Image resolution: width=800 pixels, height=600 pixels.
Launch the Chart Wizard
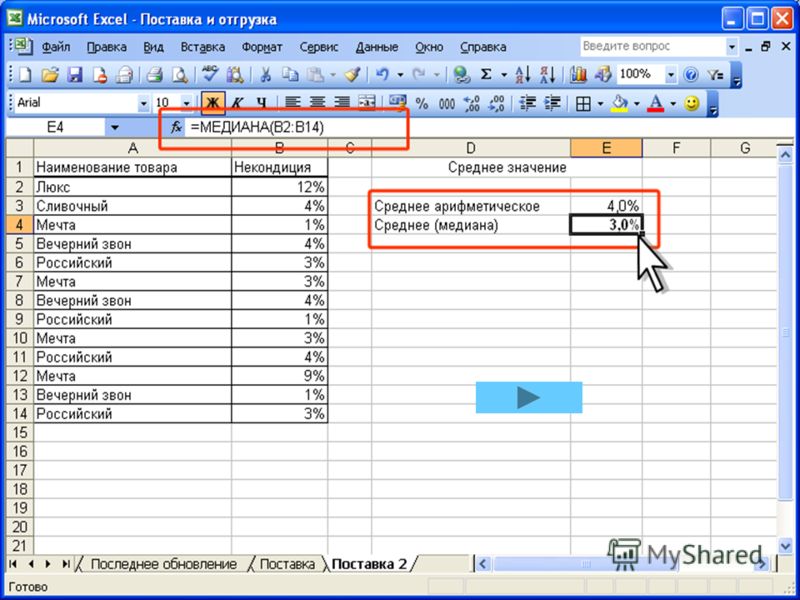tap(578, 75)
